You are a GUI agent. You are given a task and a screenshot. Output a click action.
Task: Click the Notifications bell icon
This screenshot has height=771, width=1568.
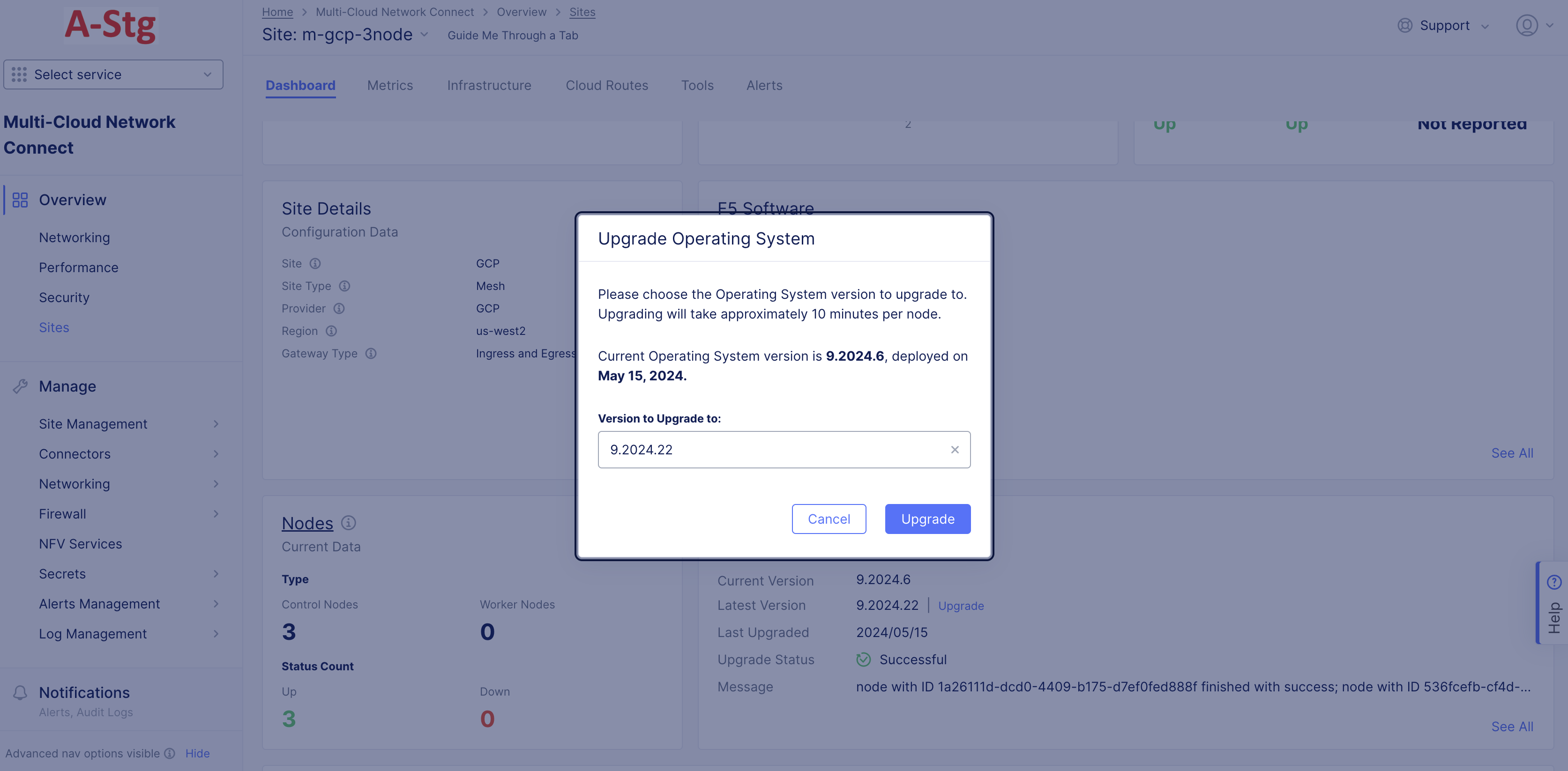tap(20, 692)
